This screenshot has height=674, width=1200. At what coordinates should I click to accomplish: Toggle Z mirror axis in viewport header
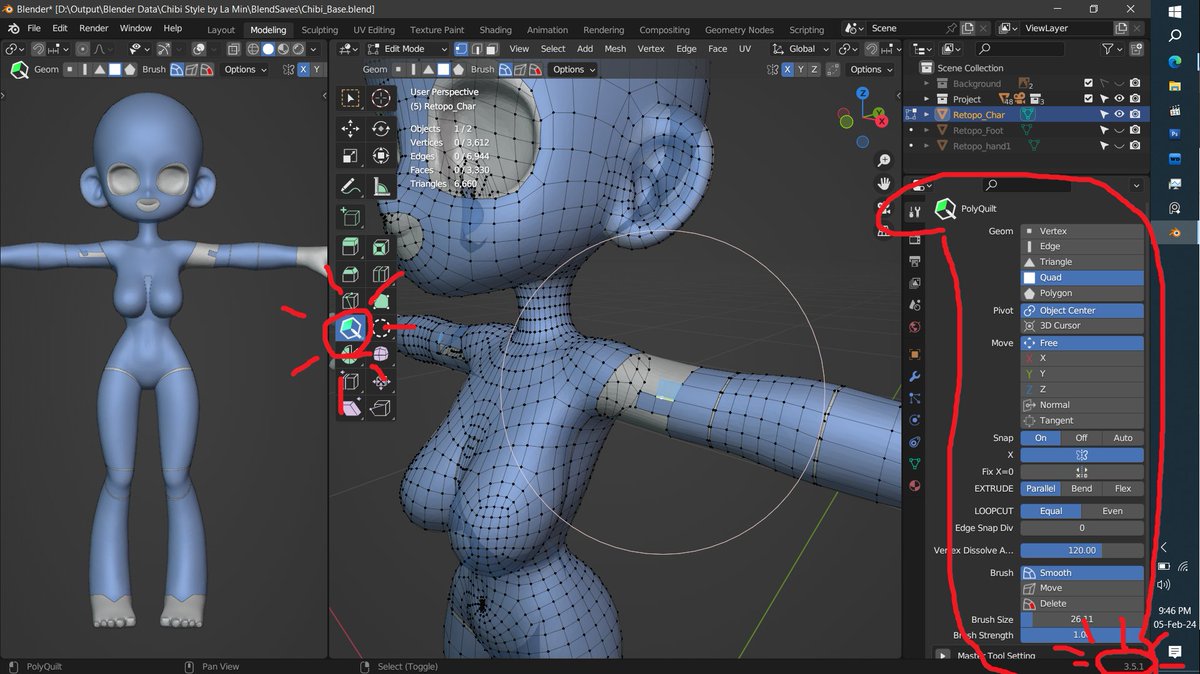(x=815, y=69)
